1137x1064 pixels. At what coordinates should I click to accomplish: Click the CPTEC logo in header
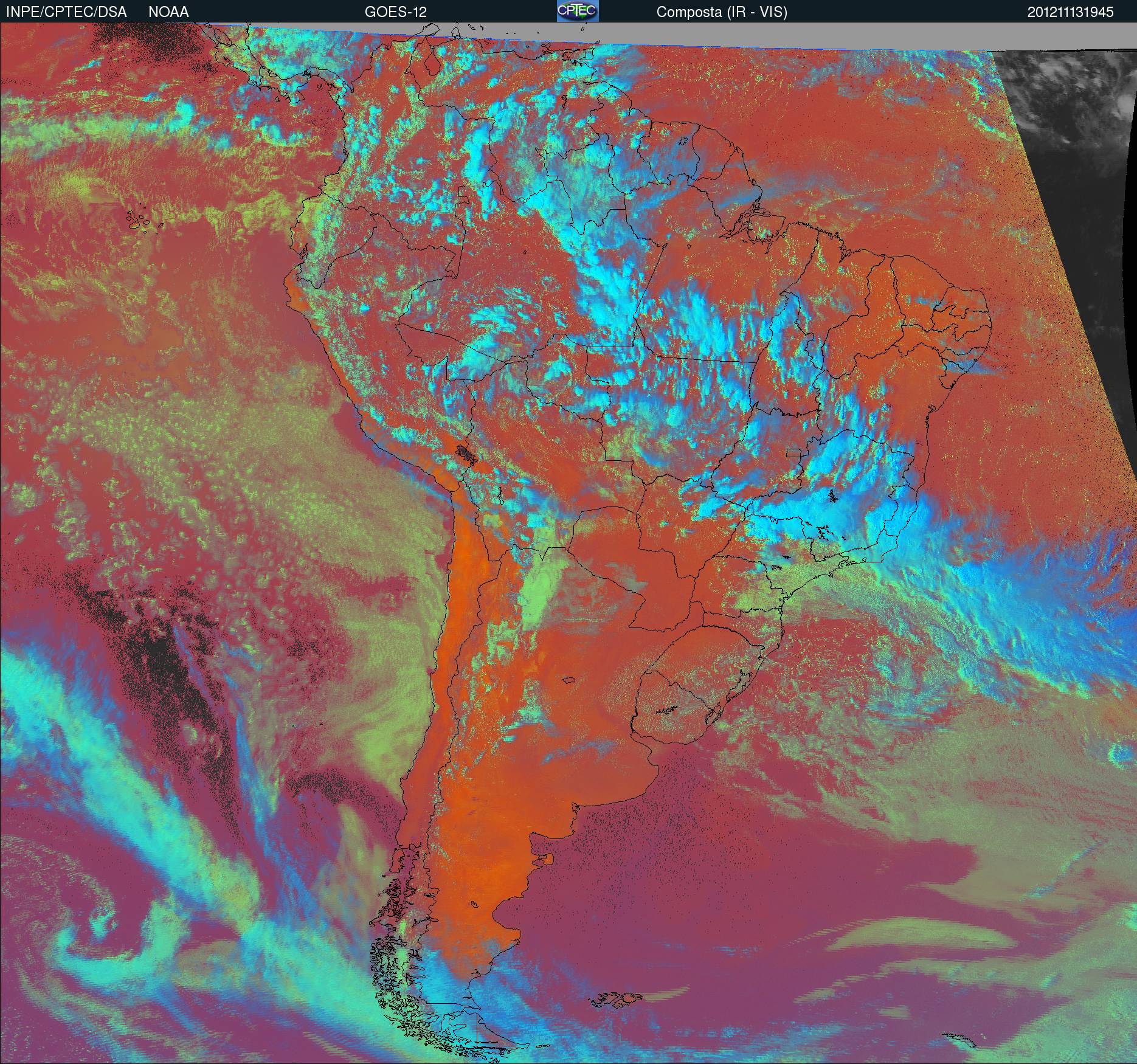pyautogui.click(x=578, y=11)
